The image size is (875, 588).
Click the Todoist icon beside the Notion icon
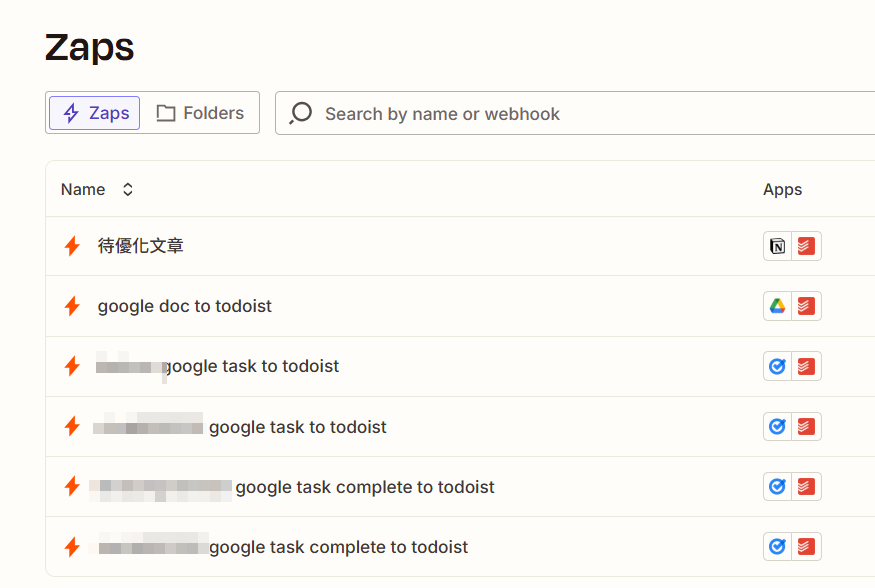click(806, 246)
